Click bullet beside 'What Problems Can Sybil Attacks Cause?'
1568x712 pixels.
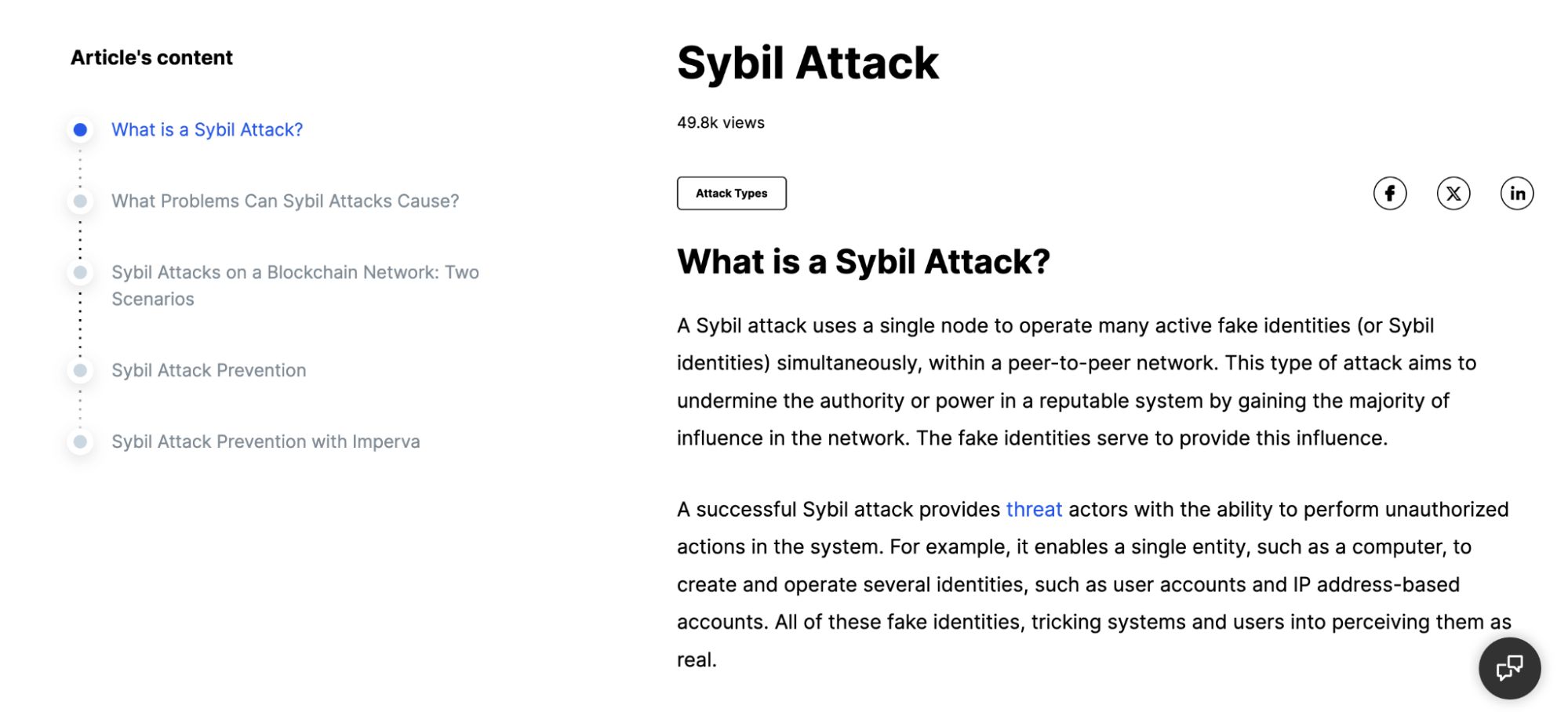[80, 202]
